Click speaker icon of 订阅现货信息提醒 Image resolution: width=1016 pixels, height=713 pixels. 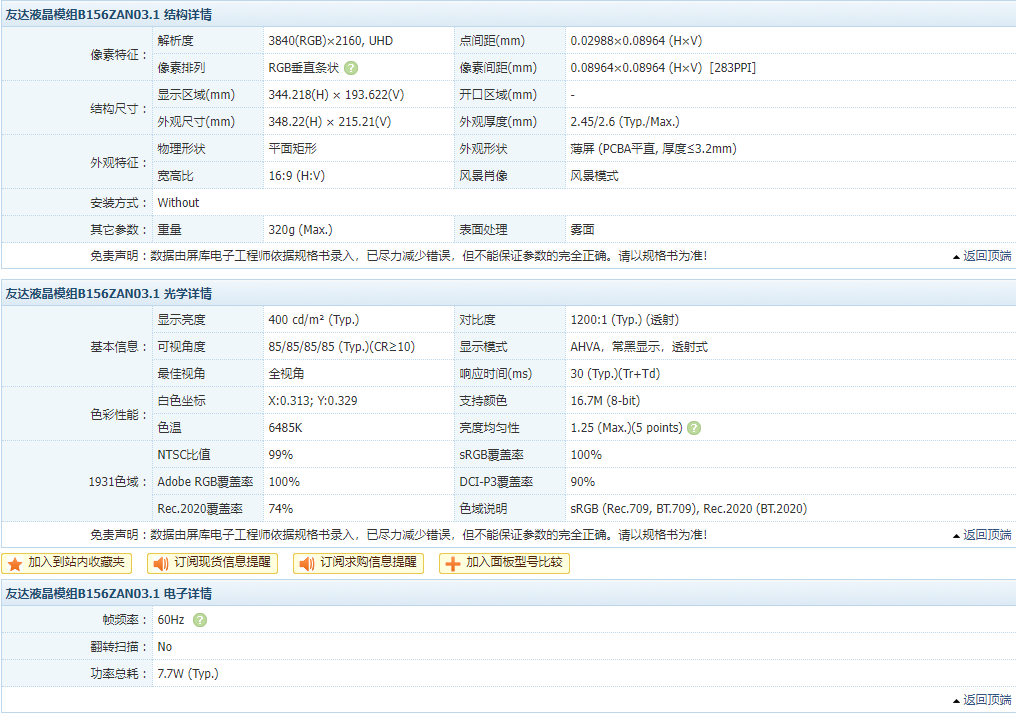click(161, 564)
